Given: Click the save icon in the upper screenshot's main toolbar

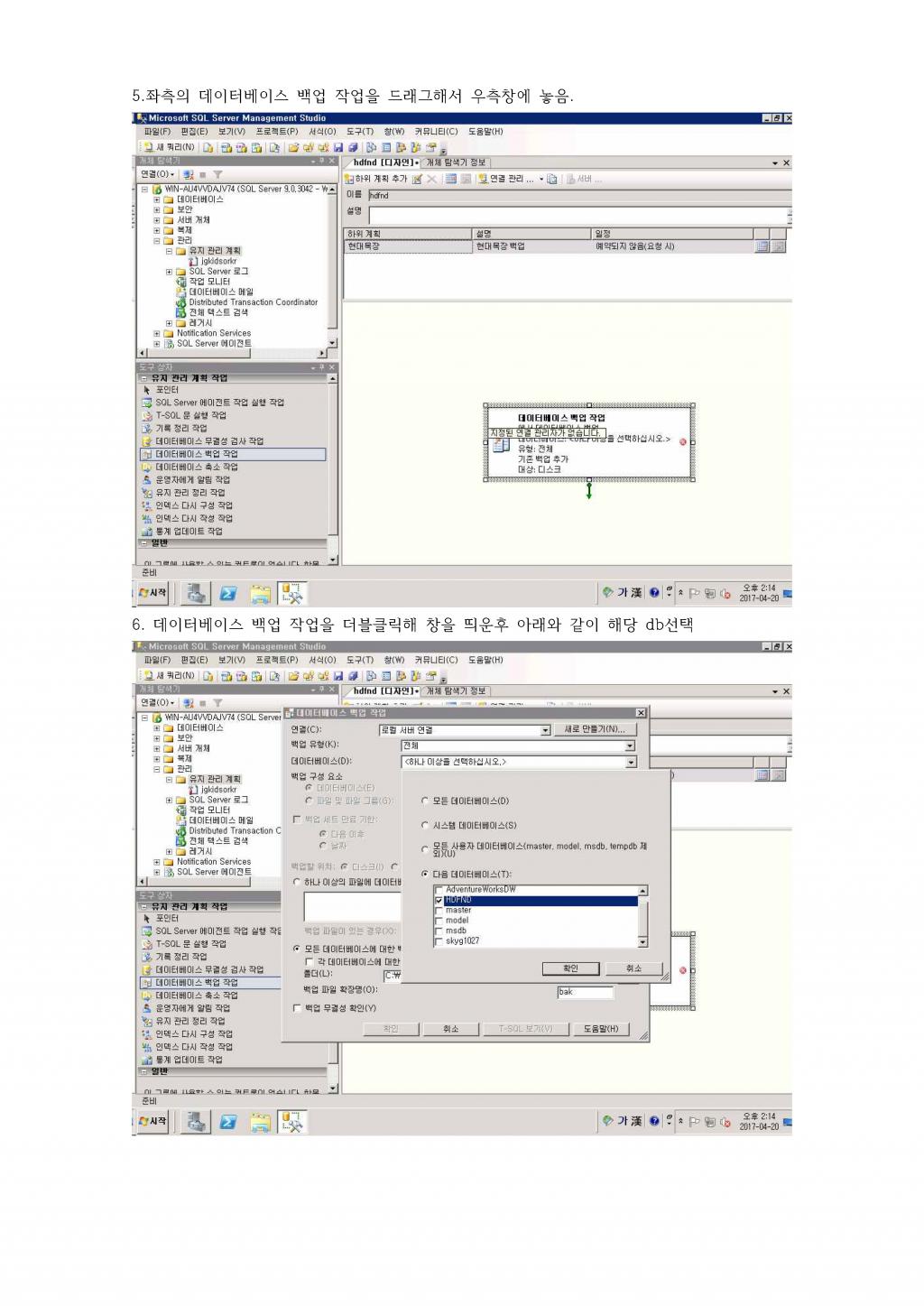Looking at the screenshot, I should click(338, 147).
